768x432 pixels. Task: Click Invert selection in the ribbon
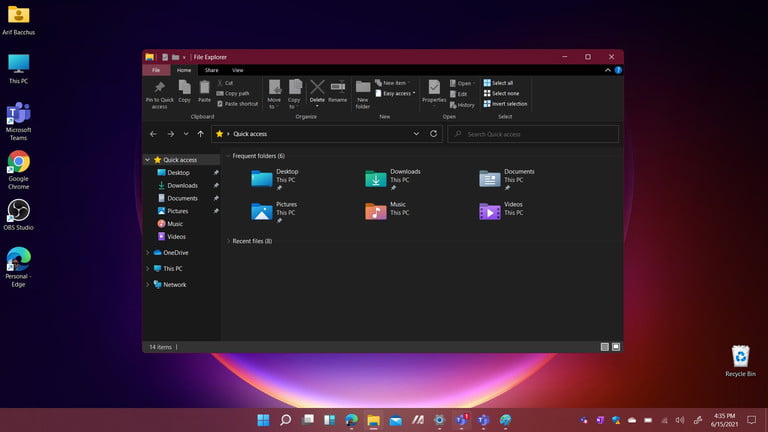pos(508,104)
